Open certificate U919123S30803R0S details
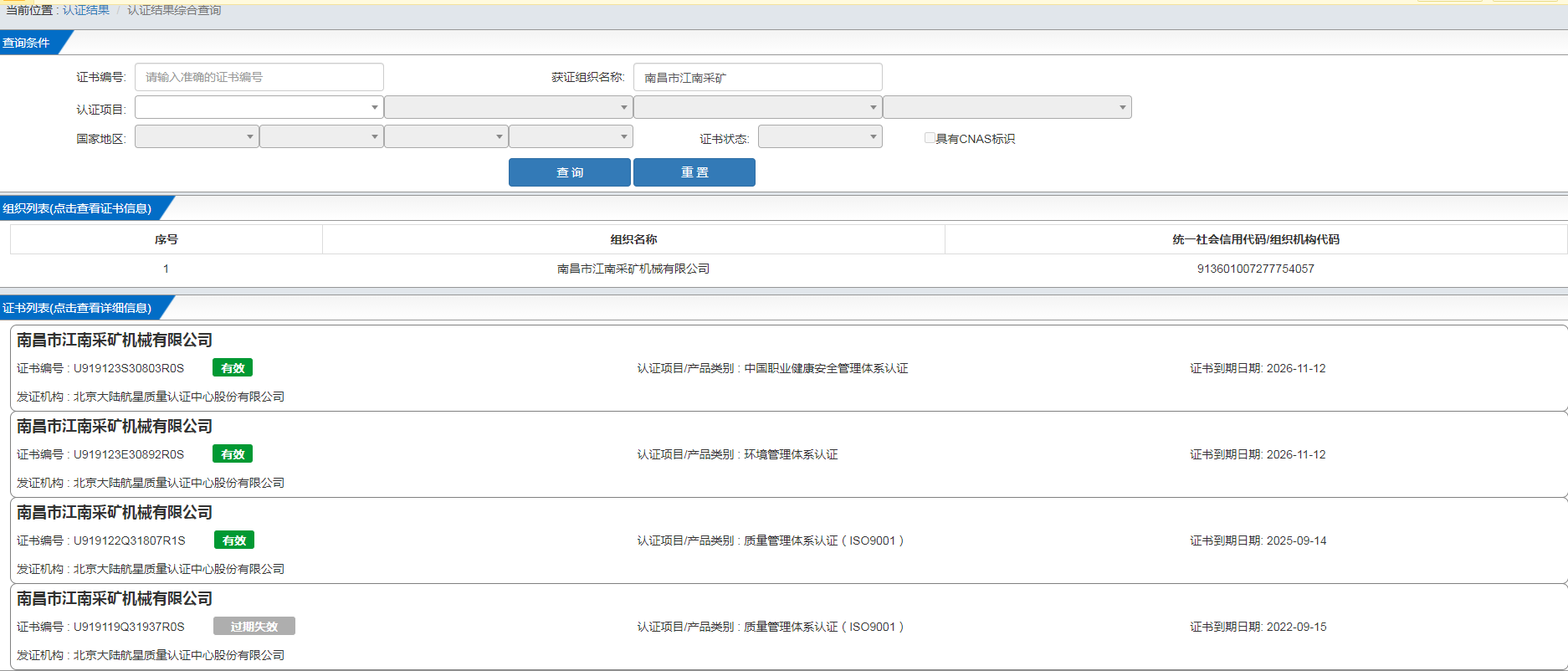The width and height of the screenshot is (1568, 671). click(129, 368)
